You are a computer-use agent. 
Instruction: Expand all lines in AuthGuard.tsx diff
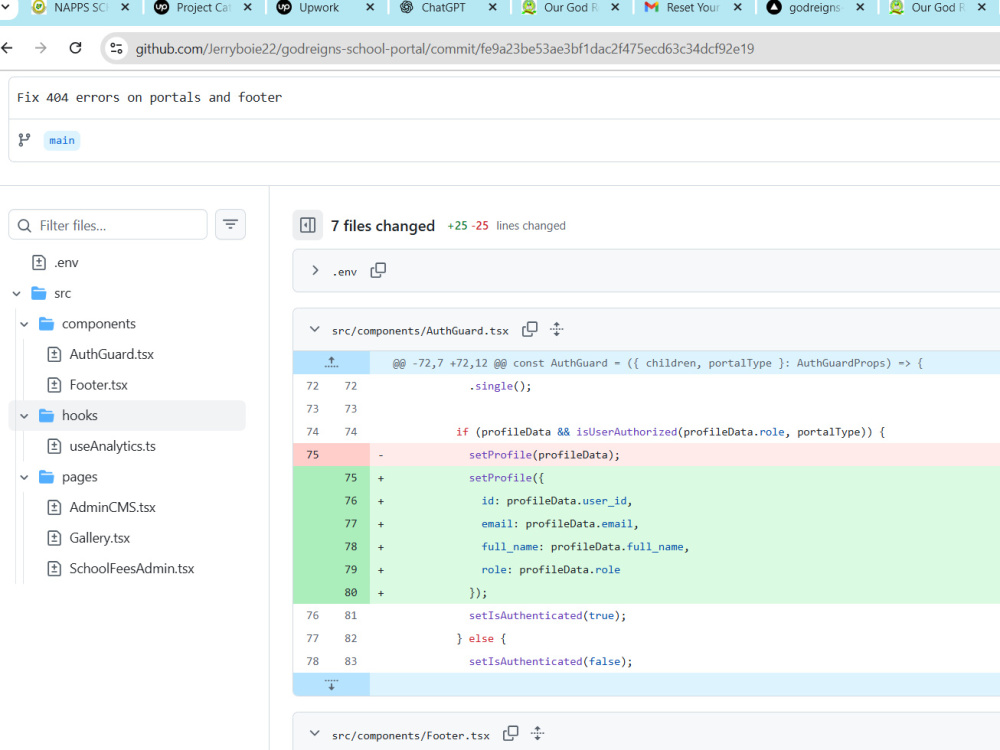(x=557, y=329)
